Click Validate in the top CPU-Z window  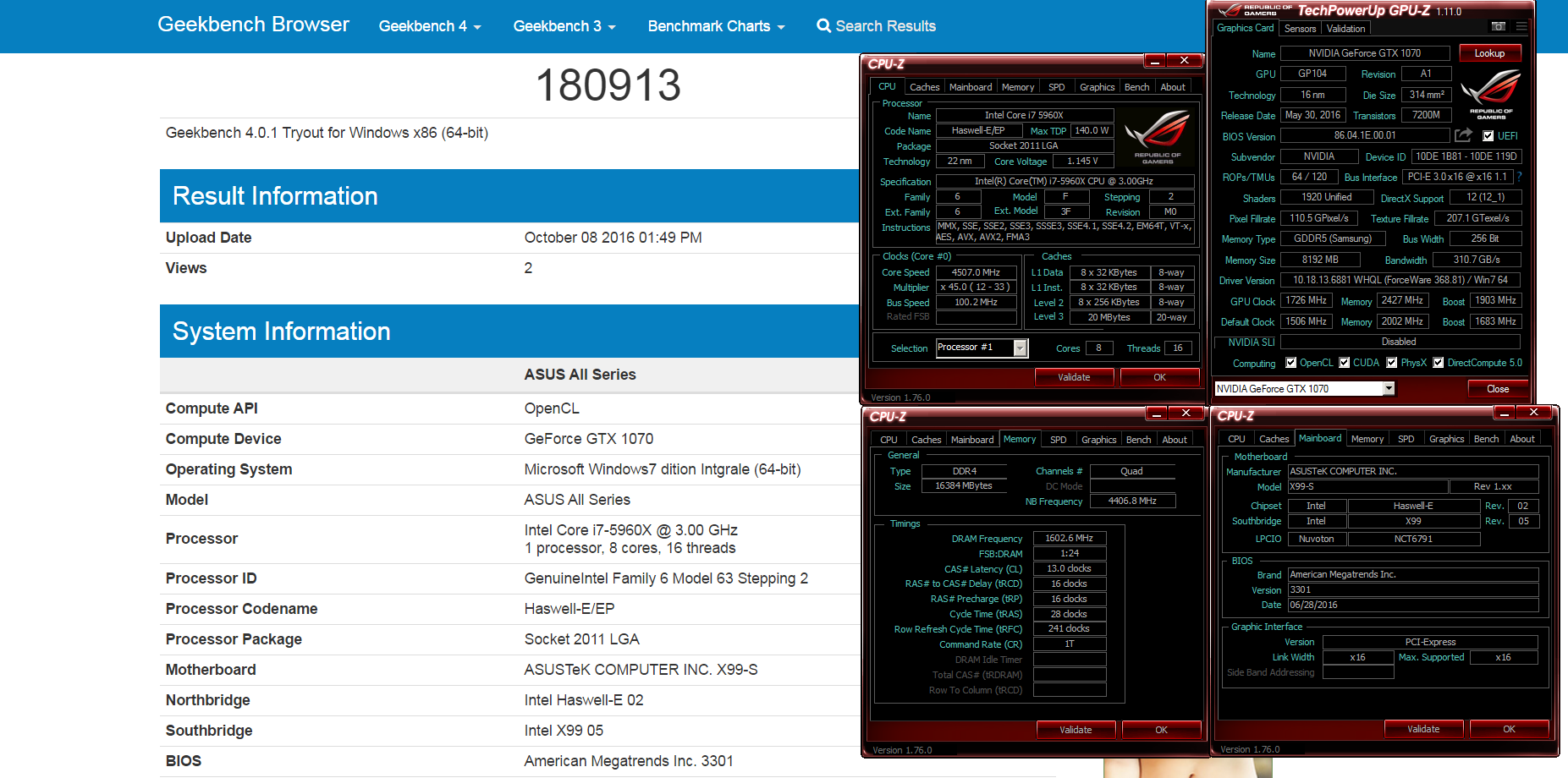1074,377
